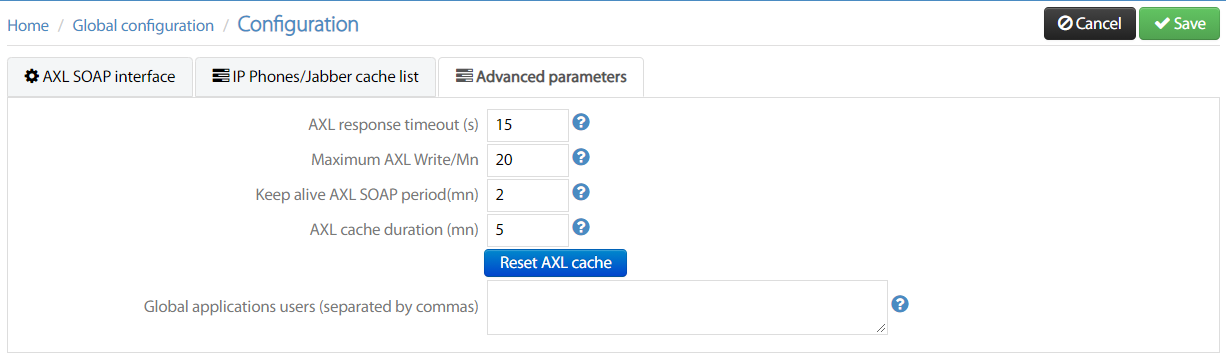The image size is (1226, 362).
Task: Cancel the configuration changes
Action: [1089, 24]
